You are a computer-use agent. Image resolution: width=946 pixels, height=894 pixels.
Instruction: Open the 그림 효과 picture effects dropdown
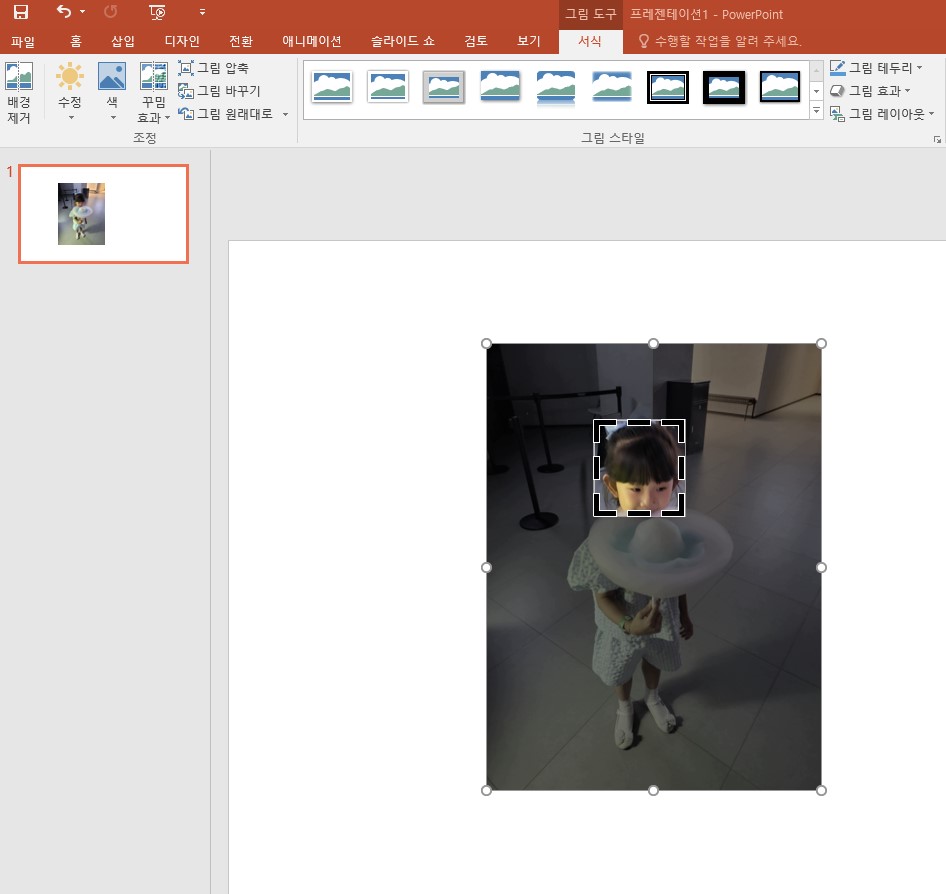point(870,90)
